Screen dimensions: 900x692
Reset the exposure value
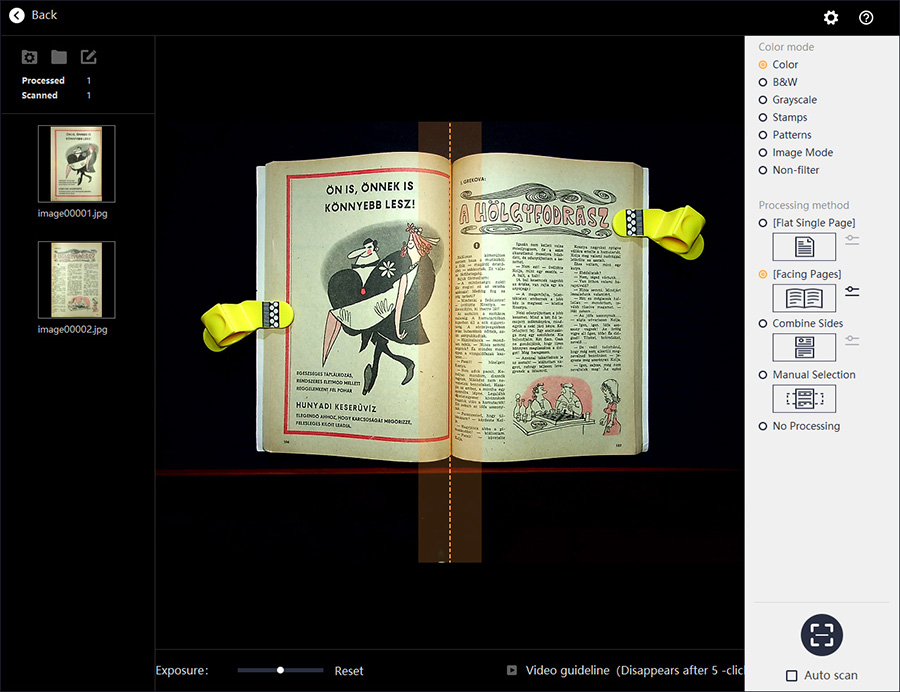click(349, 671)
